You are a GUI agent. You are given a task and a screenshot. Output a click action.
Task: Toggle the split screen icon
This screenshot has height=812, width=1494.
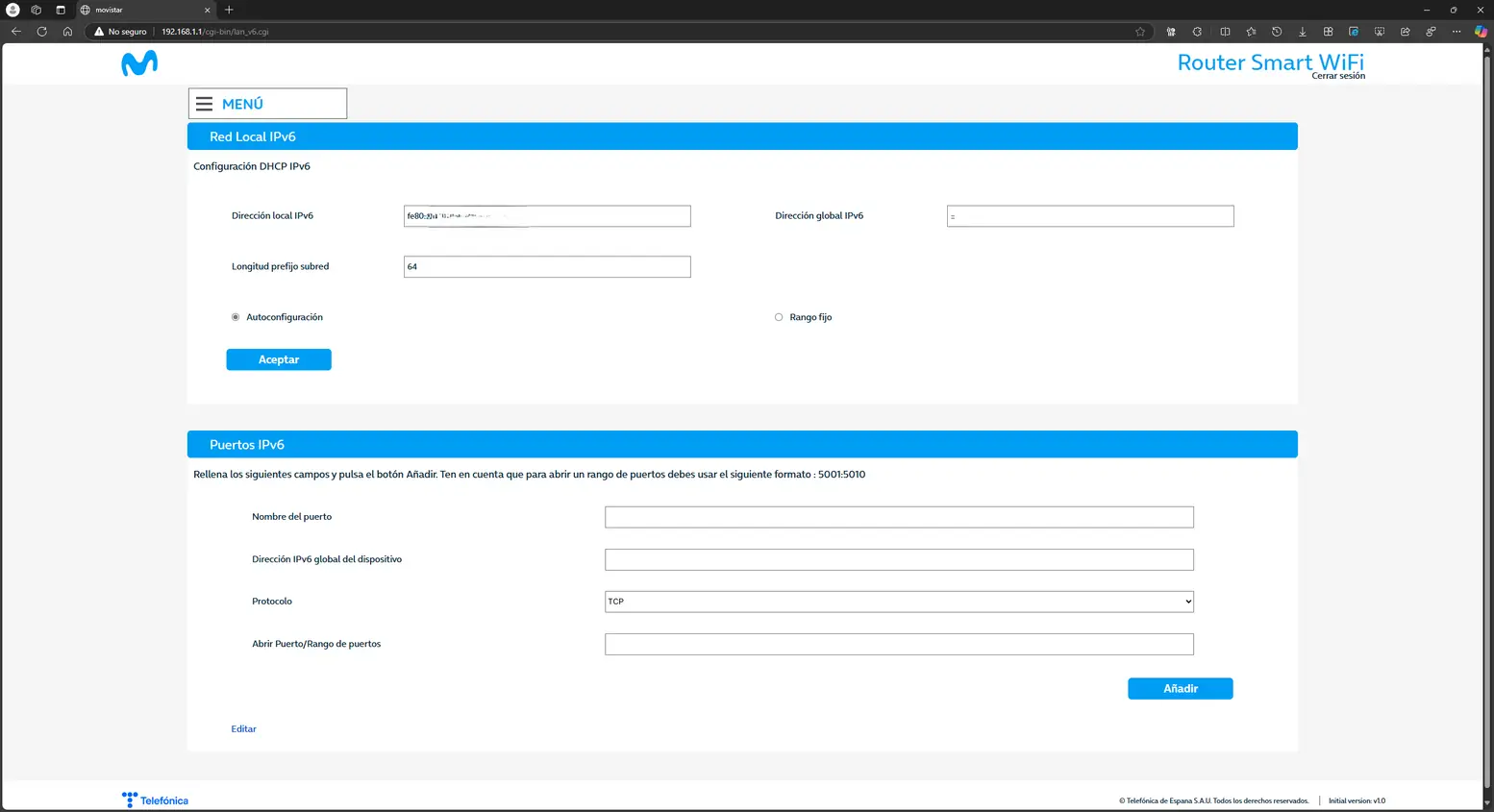[1225, 32]
